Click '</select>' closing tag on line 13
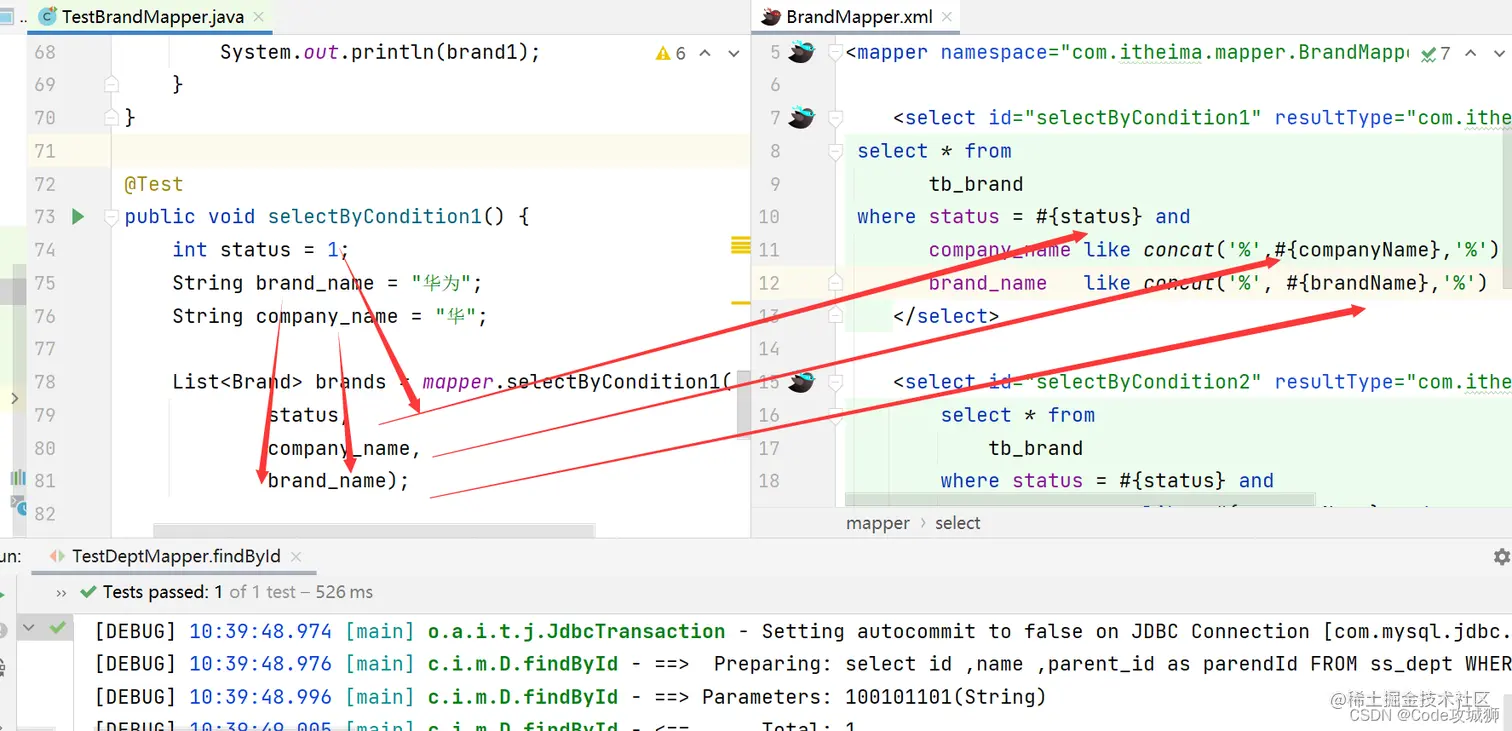Screen dimensions: 1512x731 coord(946,316)
